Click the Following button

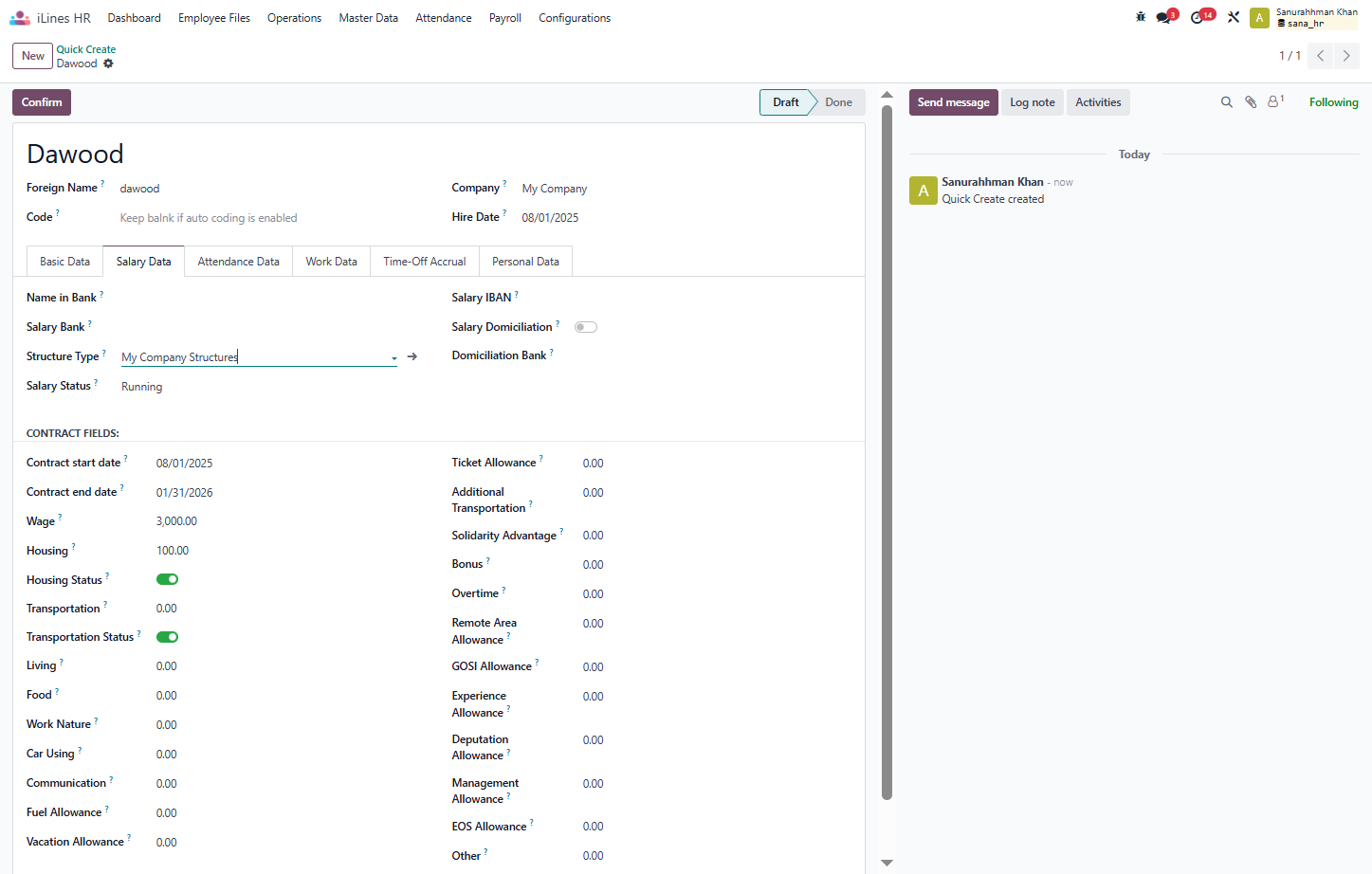click(x=1333, y=102)
